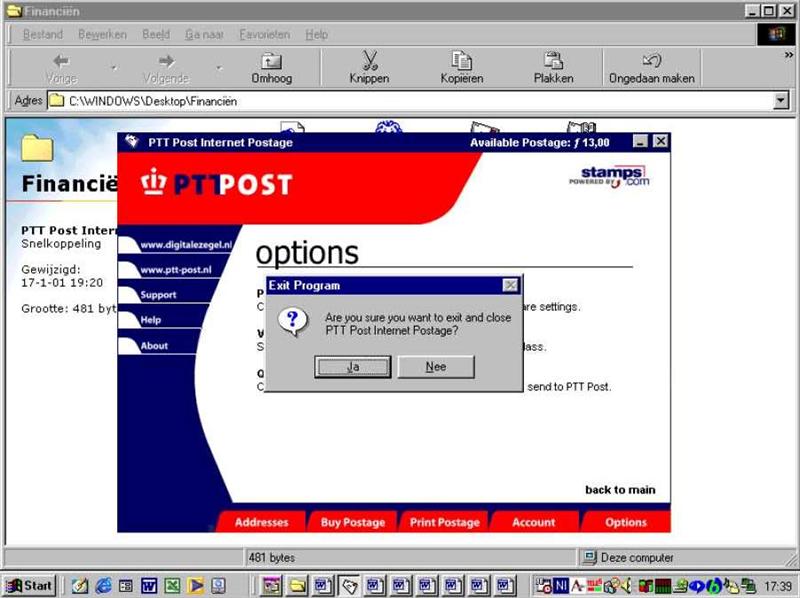Cancel exit with the Nee button
The width and height of the screenshot is (800, 598).
point(436,367)
